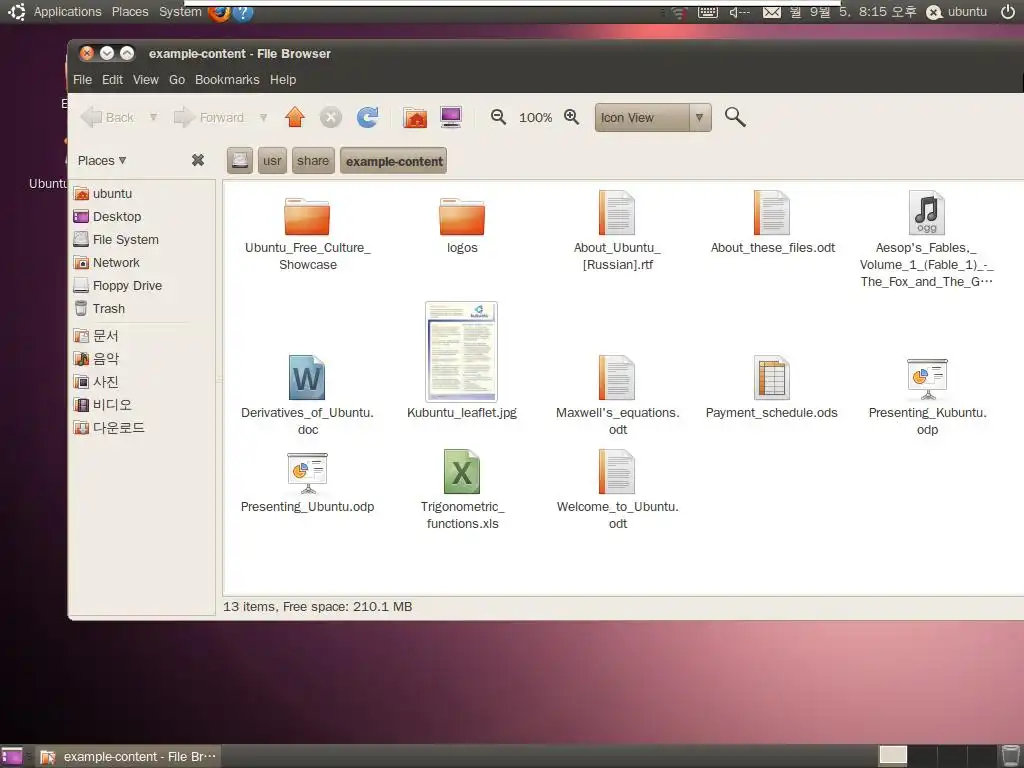This screenshot has height=768, width=1024.
Task: Close the Places sidebar
Action: pyautogui.click(x=198, y=160)
